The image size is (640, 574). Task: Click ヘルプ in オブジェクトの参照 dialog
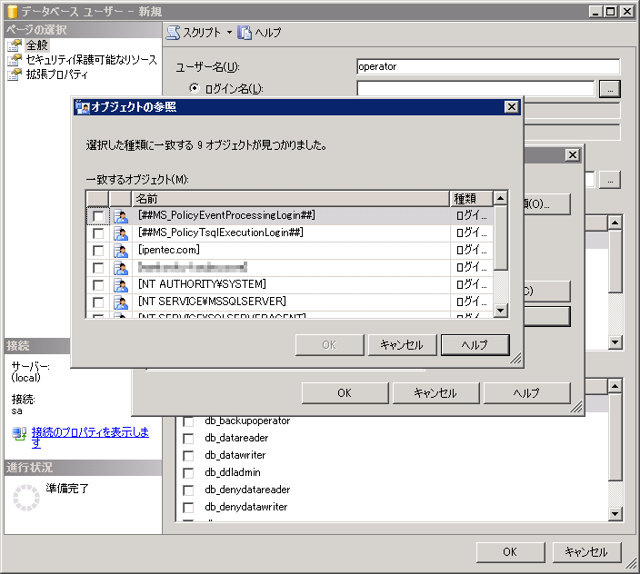tap(475, 345)
